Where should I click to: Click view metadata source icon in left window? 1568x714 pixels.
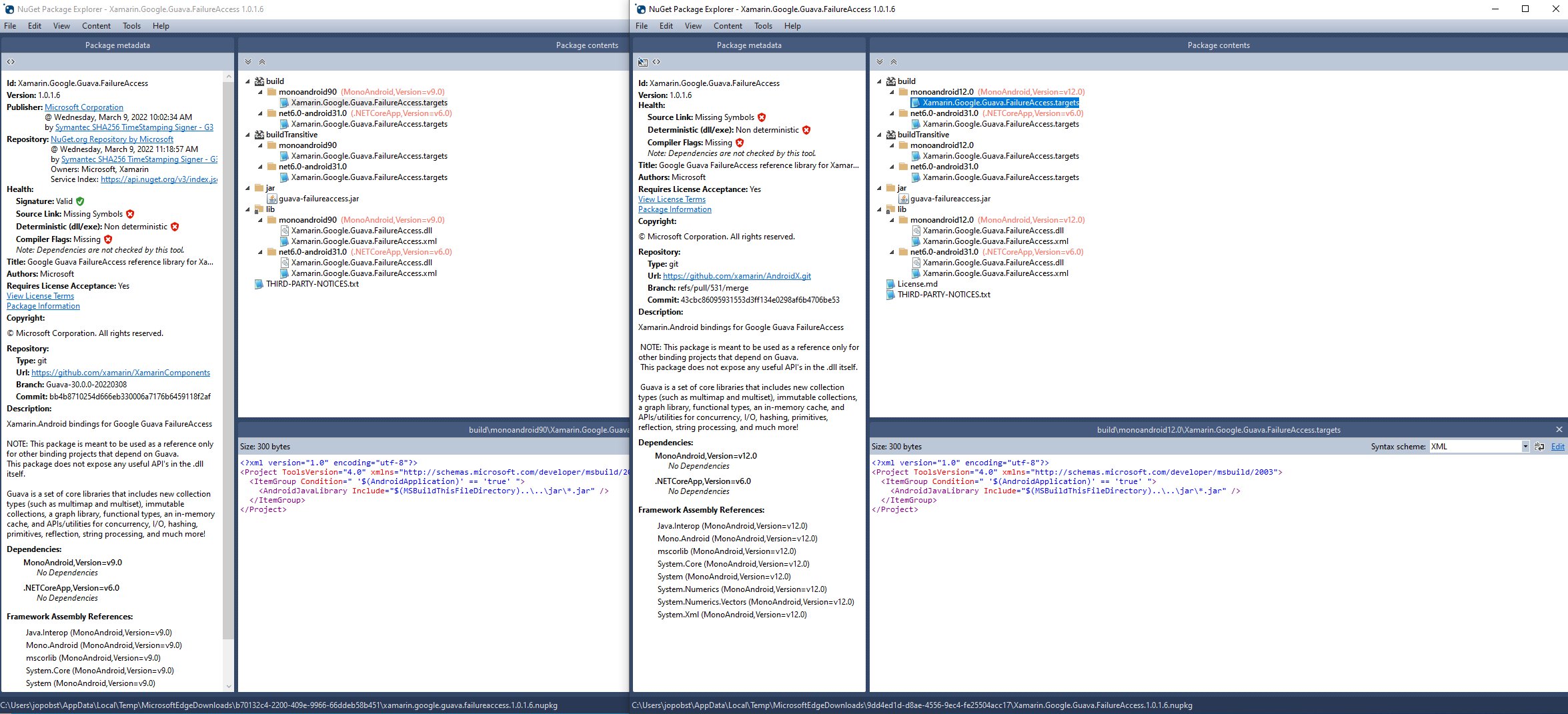coord(11,62)
